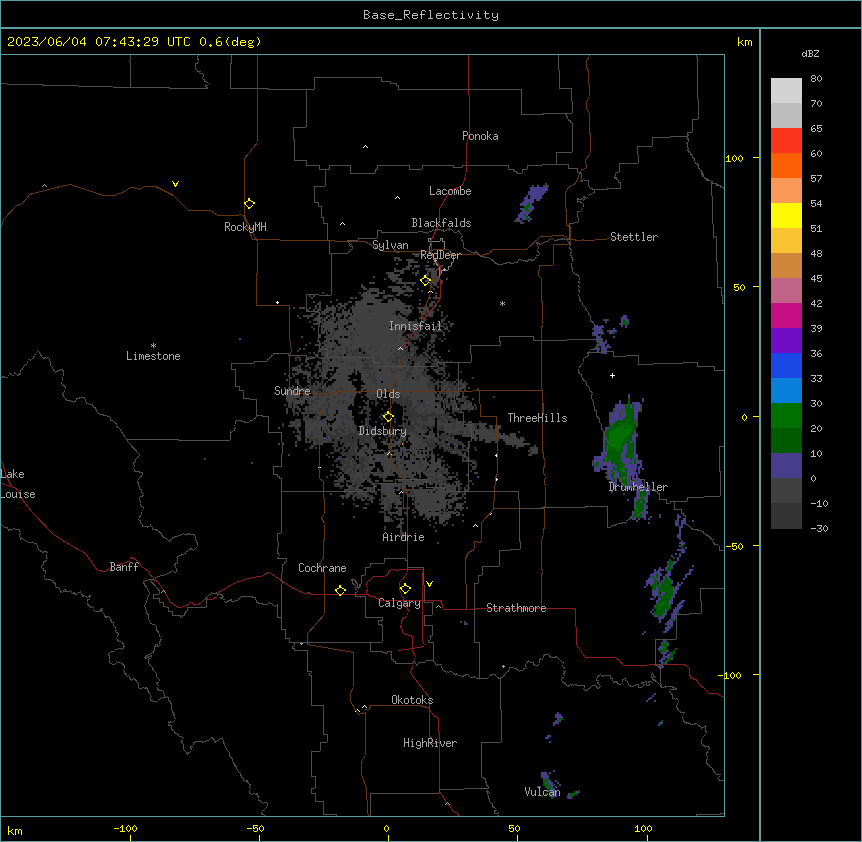Screen dimensions: 862x842
Task: Click the red 65 dBZ legend swatch
Action: tap(786, 140)
